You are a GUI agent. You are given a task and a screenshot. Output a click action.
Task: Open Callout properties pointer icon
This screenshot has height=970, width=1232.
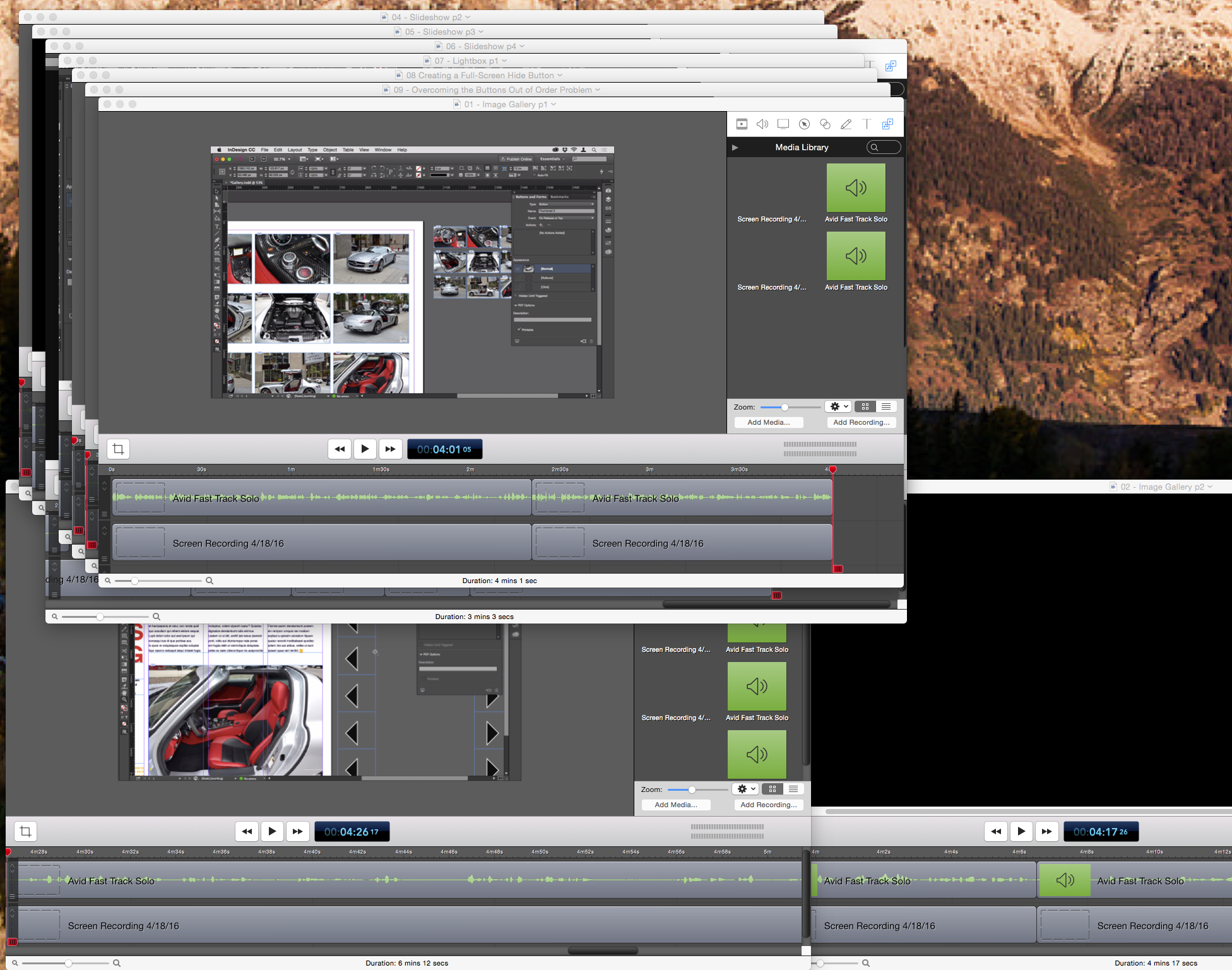pyautogui.click(x=804, y=124)
